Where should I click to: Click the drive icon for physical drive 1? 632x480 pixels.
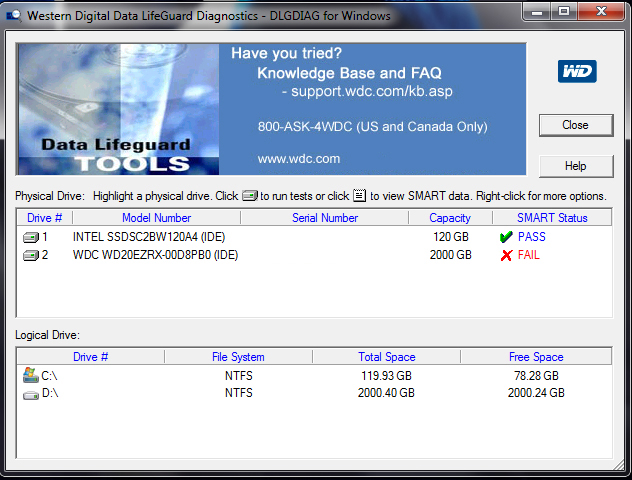coord(31,237)
